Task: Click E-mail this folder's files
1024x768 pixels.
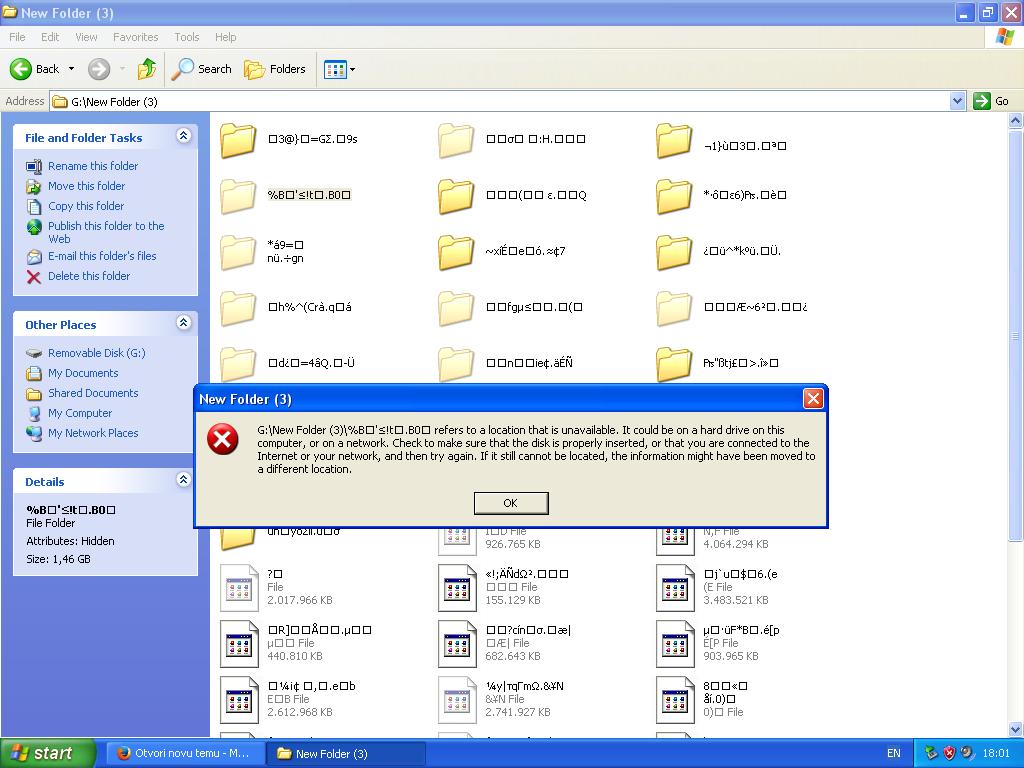Action: coord(102,256)
